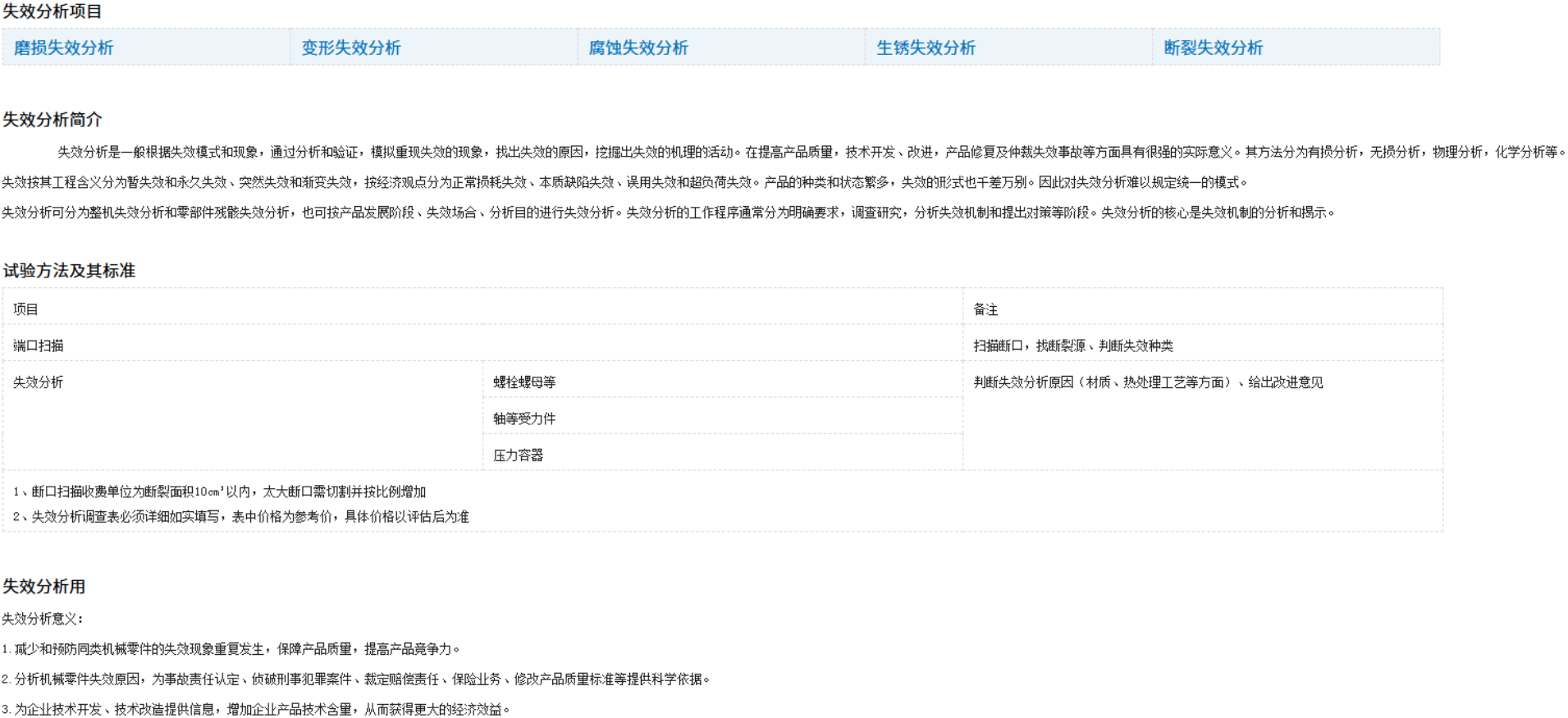Open the 生锈失效分析 link
This screenshot has width=1568, height=718.
click(926, 48)
